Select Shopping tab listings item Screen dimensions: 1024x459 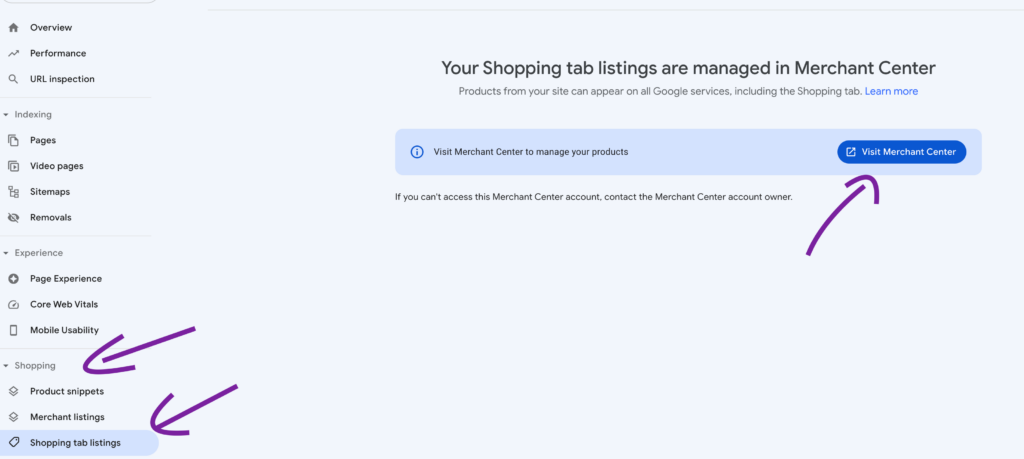click(78, 443)
